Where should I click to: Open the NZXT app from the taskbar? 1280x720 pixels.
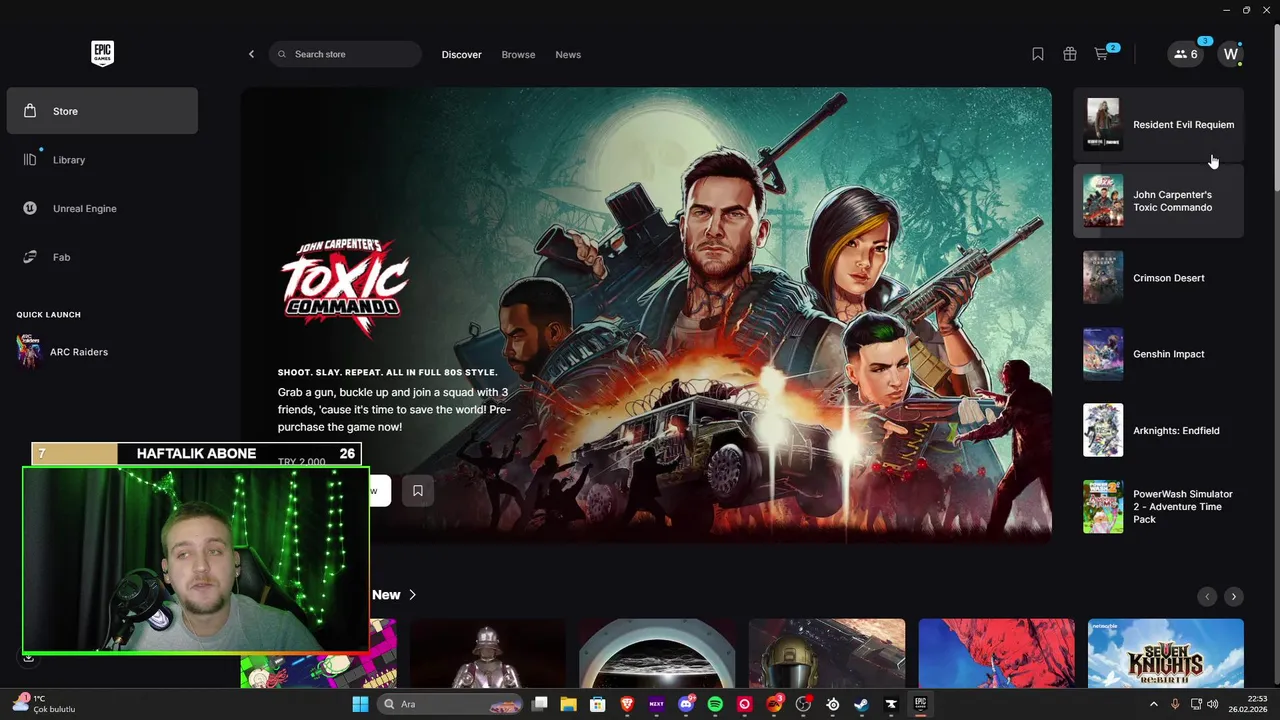click(657, 704)
